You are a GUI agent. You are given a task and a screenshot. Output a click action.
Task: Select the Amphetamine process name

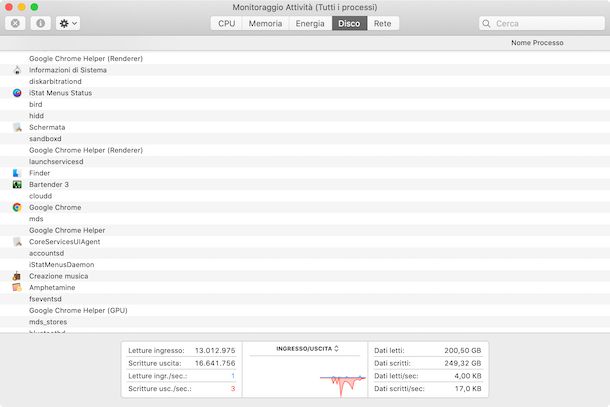(52, 288)
